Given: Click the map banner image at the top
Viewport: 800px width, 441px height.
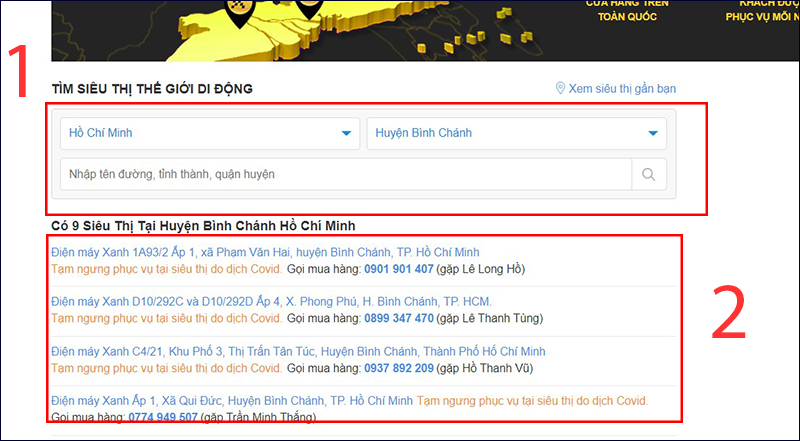Looking at the screenshot, I should click(x=426, y=31).
